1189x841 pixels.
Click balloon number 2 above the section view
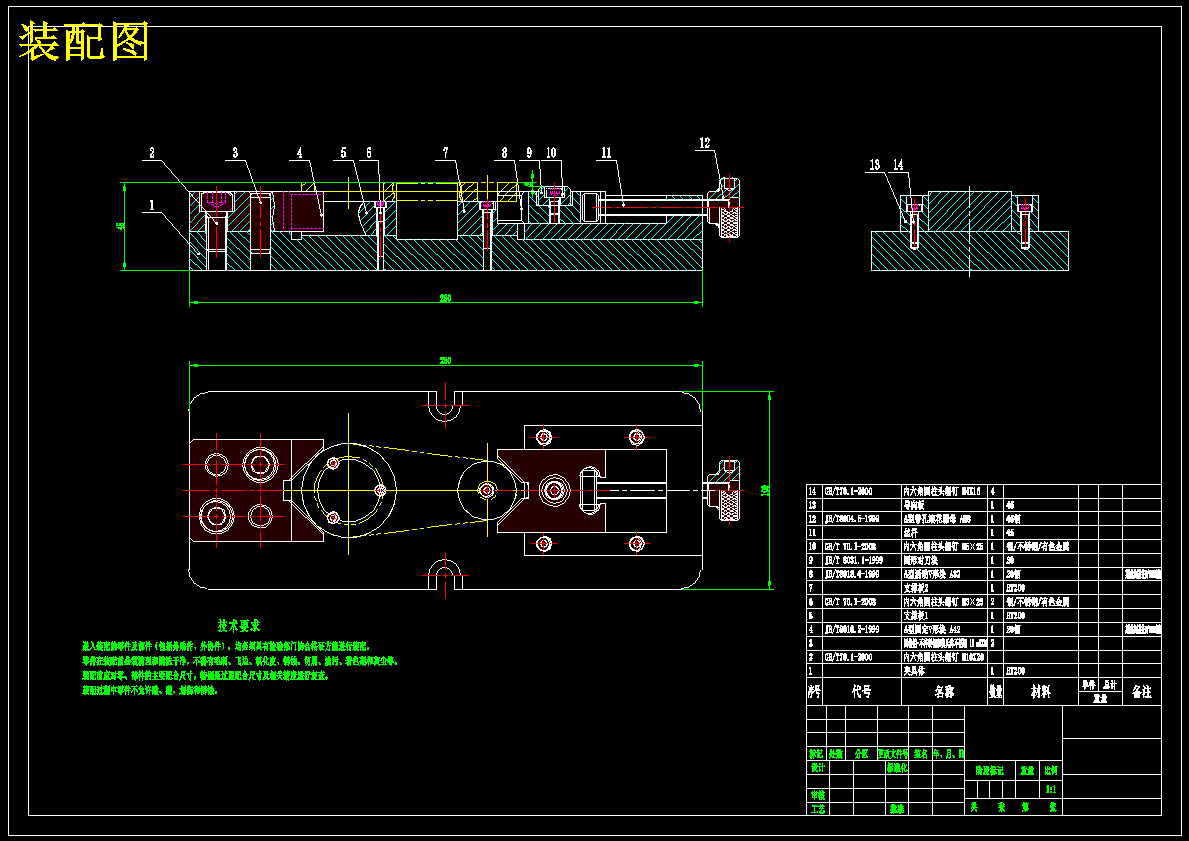[152, 153]
